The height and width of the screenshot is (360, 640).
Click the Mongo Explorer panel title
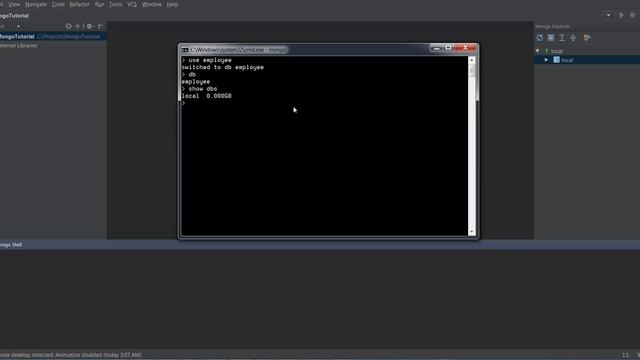552,26
